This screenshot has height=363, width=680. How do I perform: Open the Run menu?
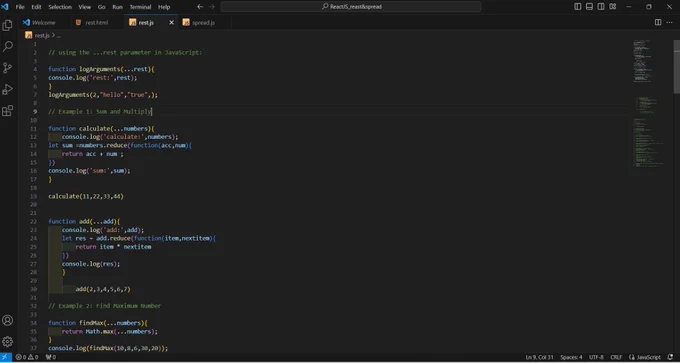118,7
